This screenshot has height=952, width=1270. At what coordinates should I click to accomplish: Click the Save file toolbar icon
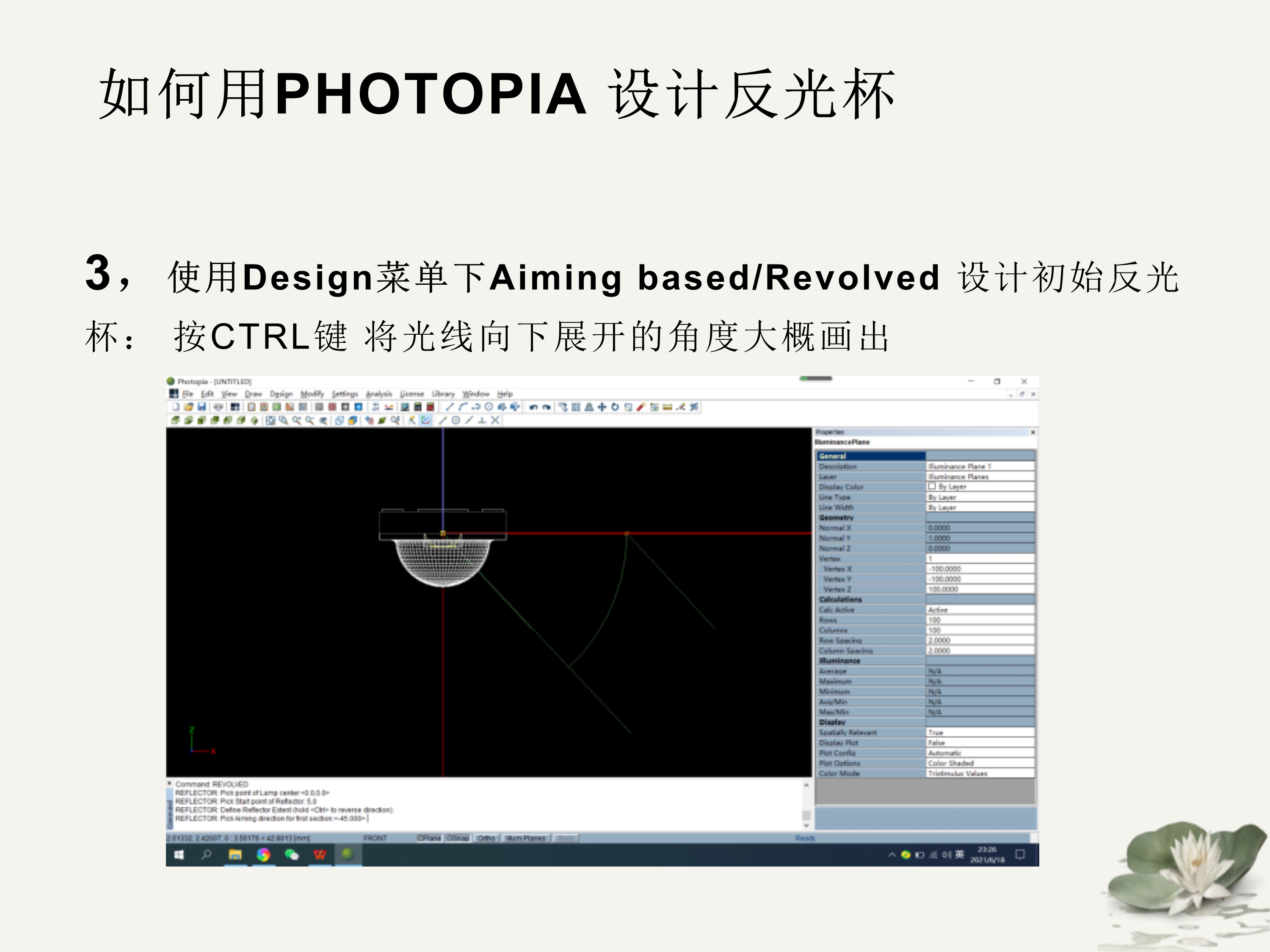tap(202, 407)
